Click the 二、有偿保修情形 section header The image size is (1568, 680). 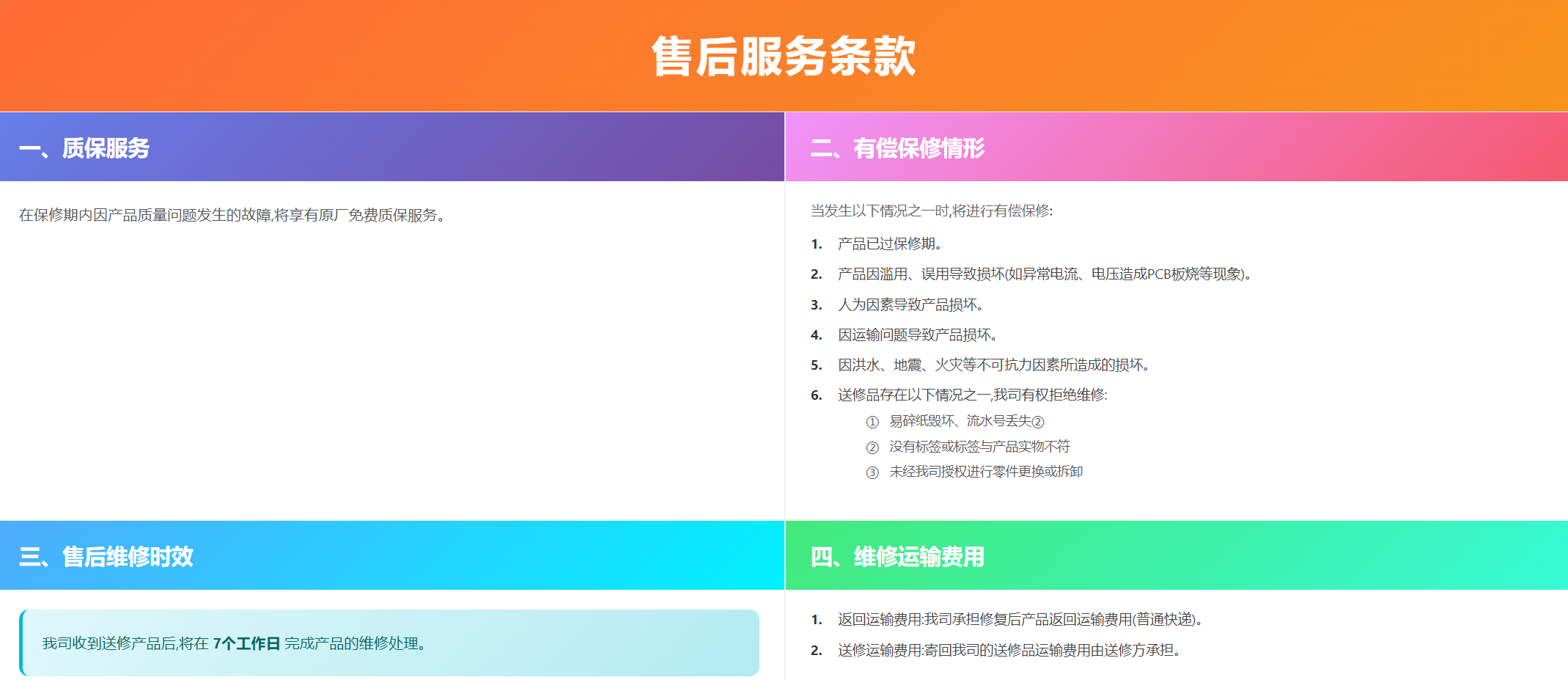pos(897,148)
